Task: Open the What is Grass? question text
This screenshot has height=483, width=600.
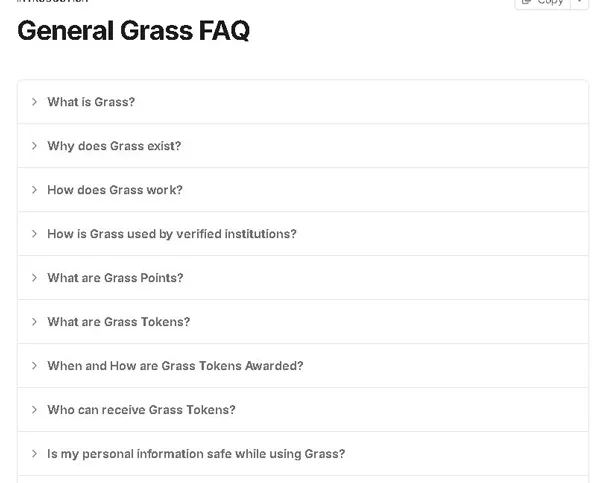Action: (x=91, y=102)
